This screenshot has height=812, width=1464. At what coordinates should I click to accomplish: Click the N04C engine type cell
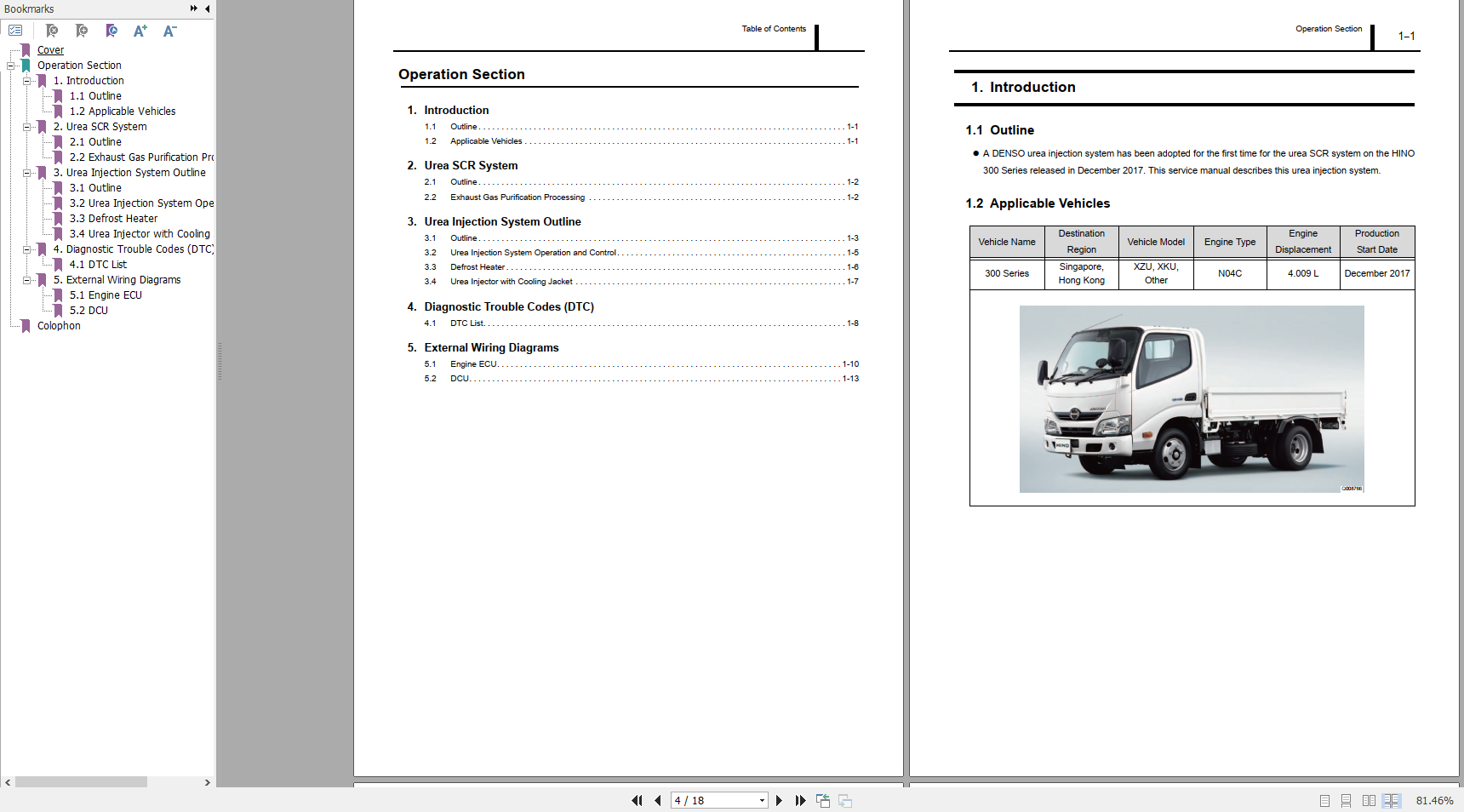[x=1230, y=274]
